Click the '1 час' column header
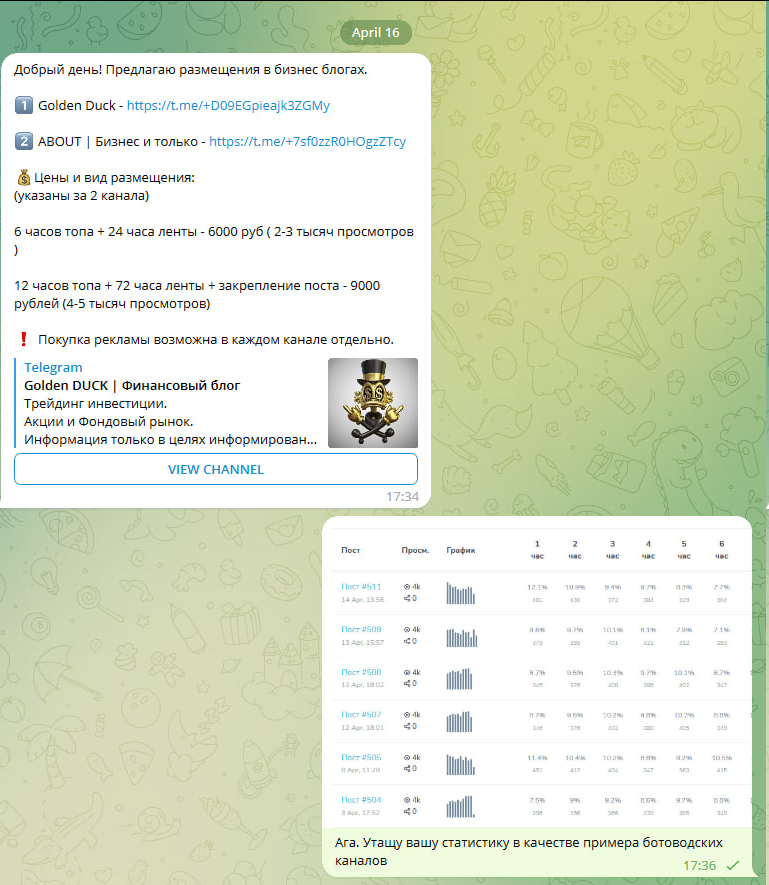 [537, 550]
